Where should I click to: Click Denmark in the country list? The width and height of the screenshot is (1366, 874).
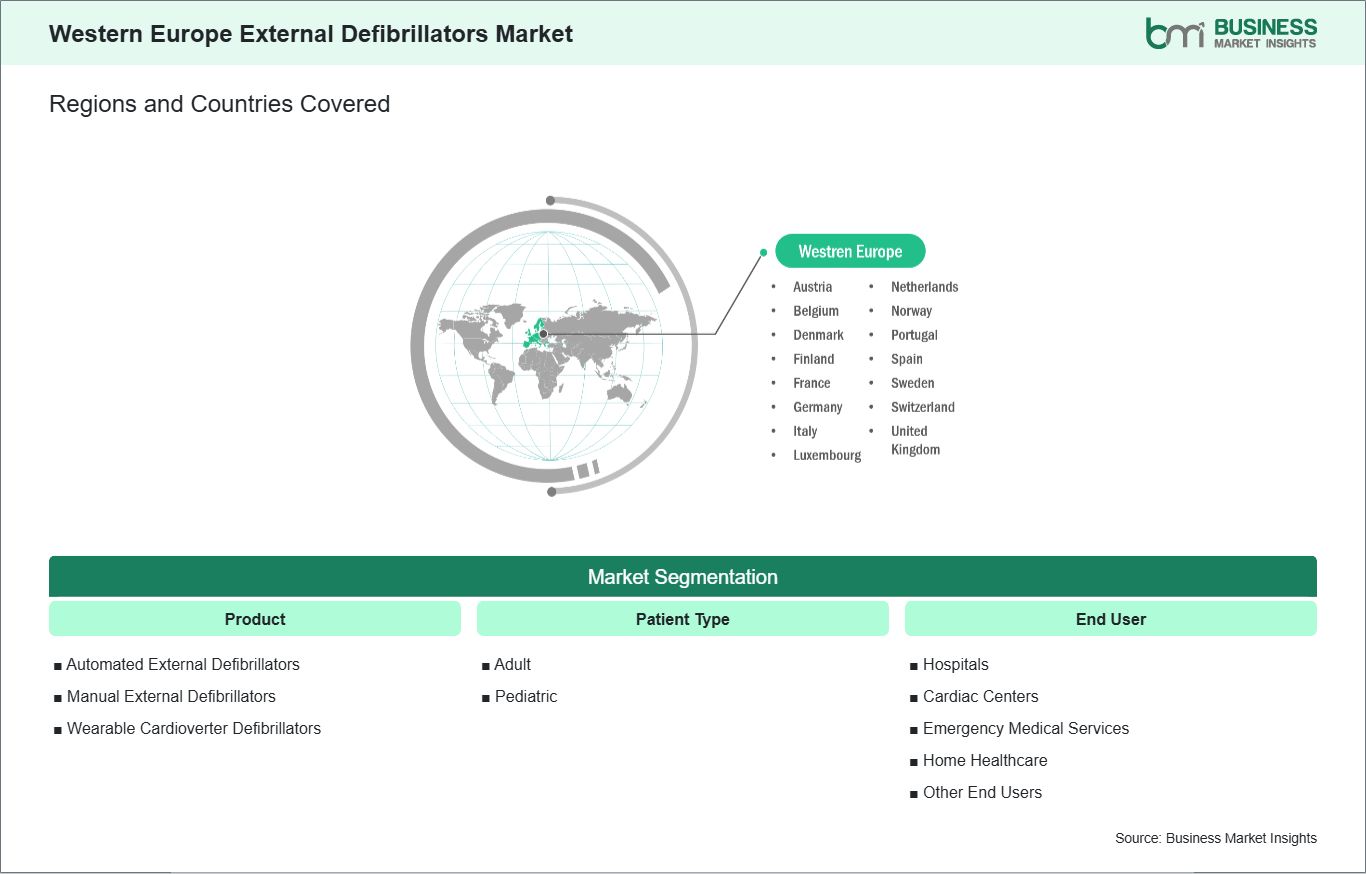click(819, 335)
